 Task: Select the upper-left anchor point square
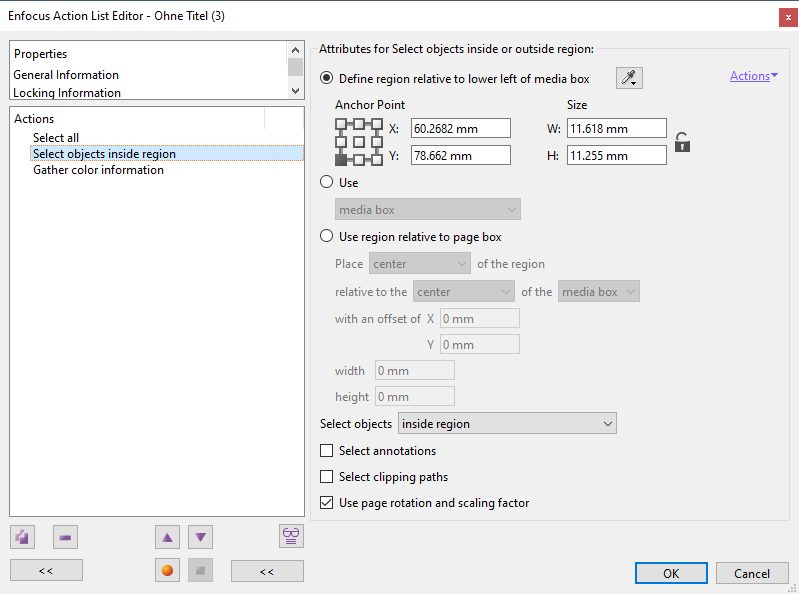click(340, 124)
